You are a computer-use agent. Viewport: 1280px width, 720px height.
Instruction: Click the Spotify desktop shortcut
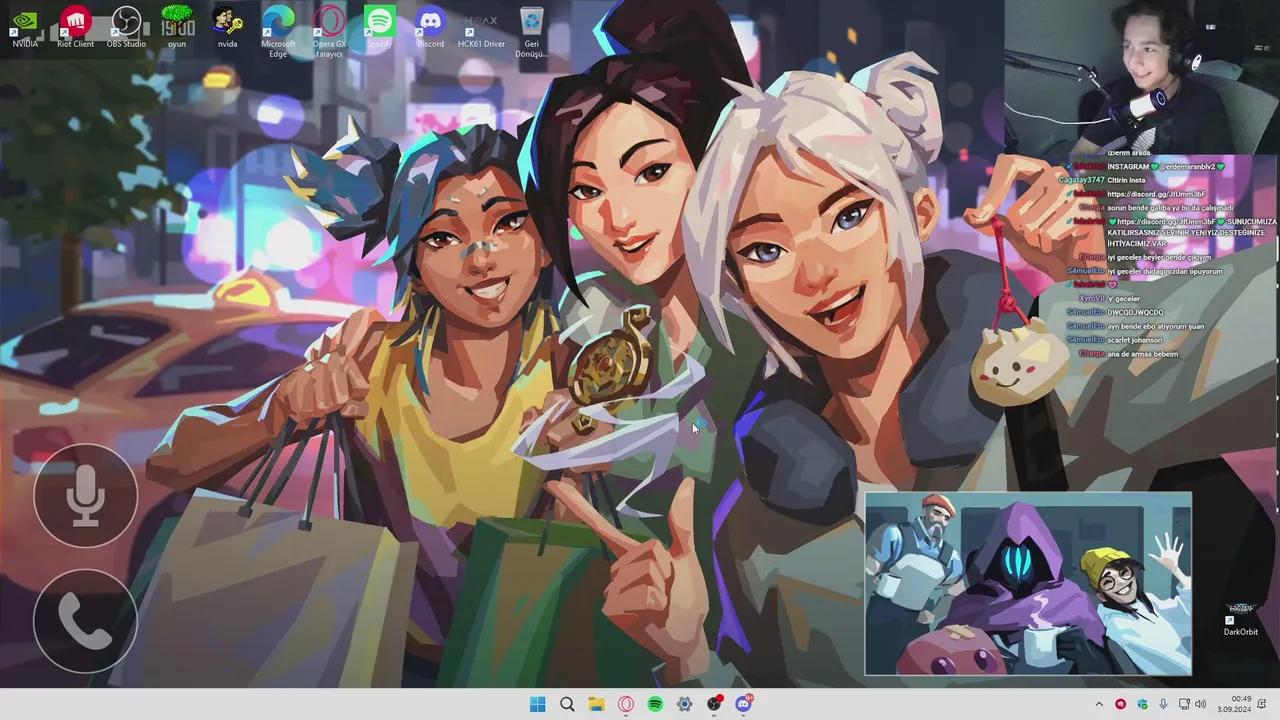379,27
